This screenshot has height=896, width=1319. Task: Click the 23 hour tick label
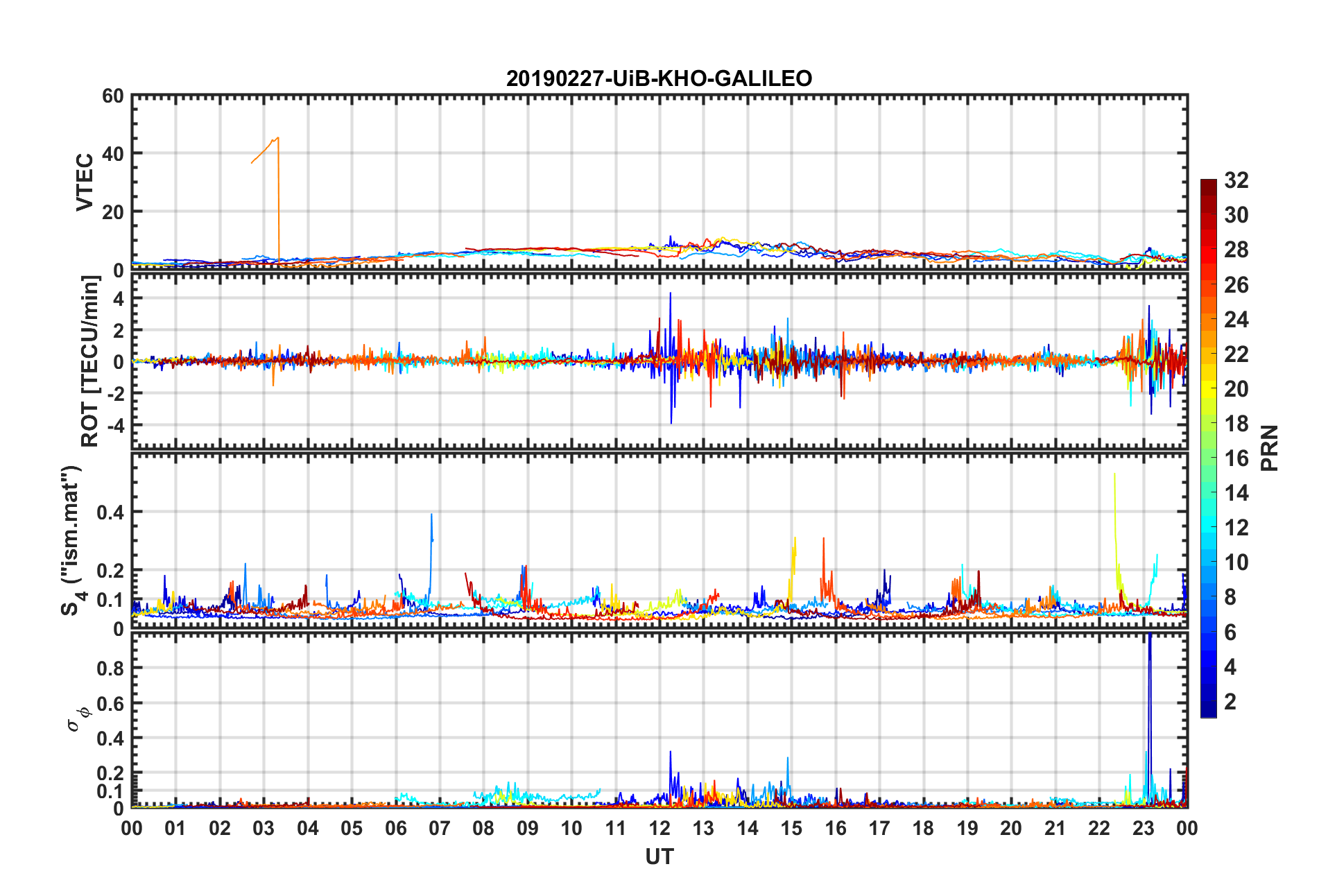1143,828
